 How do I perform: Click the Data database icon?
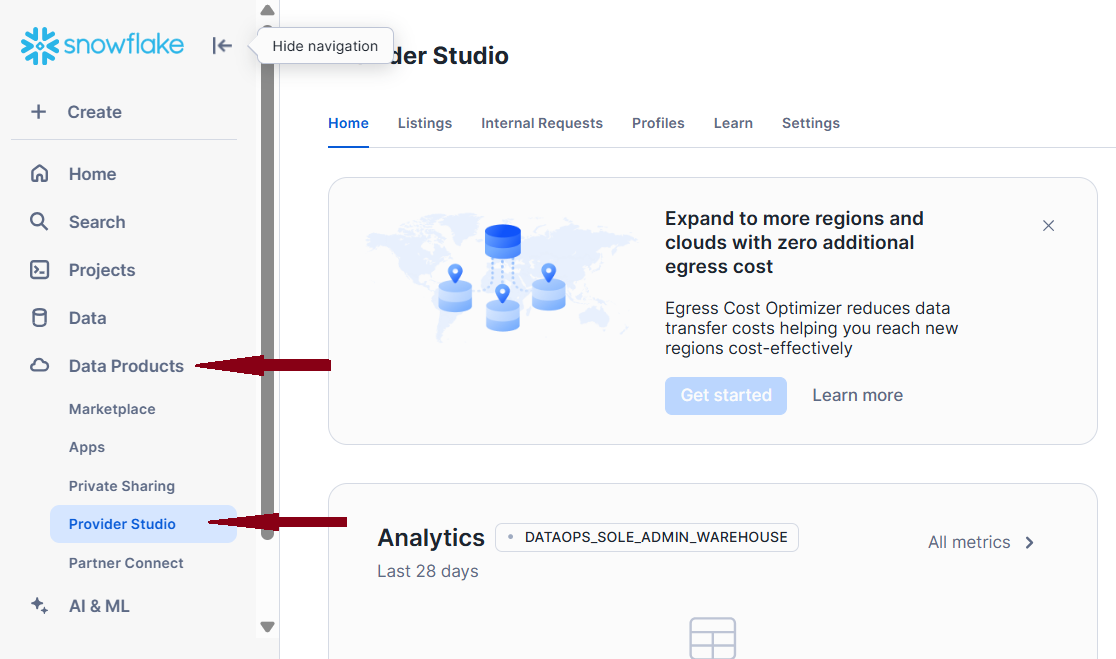coord(40,318)
